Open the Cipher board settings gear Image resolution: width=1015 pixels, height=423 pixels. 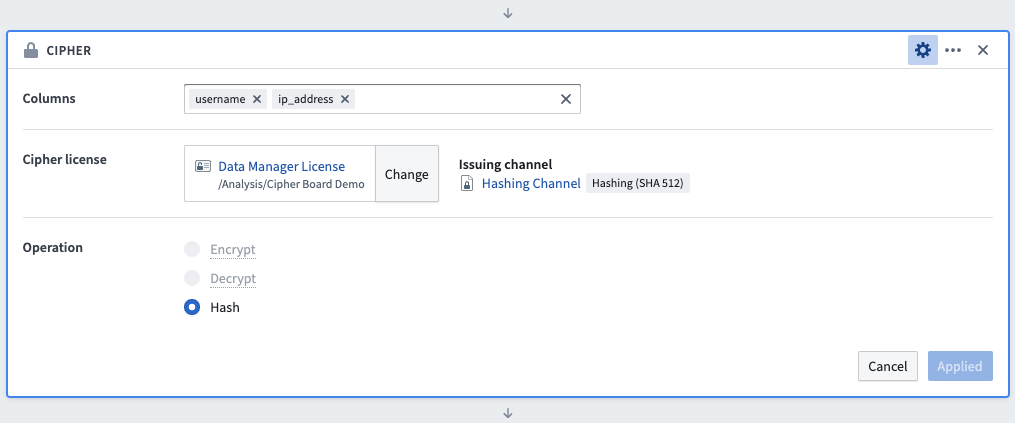[x=922, y=50]
